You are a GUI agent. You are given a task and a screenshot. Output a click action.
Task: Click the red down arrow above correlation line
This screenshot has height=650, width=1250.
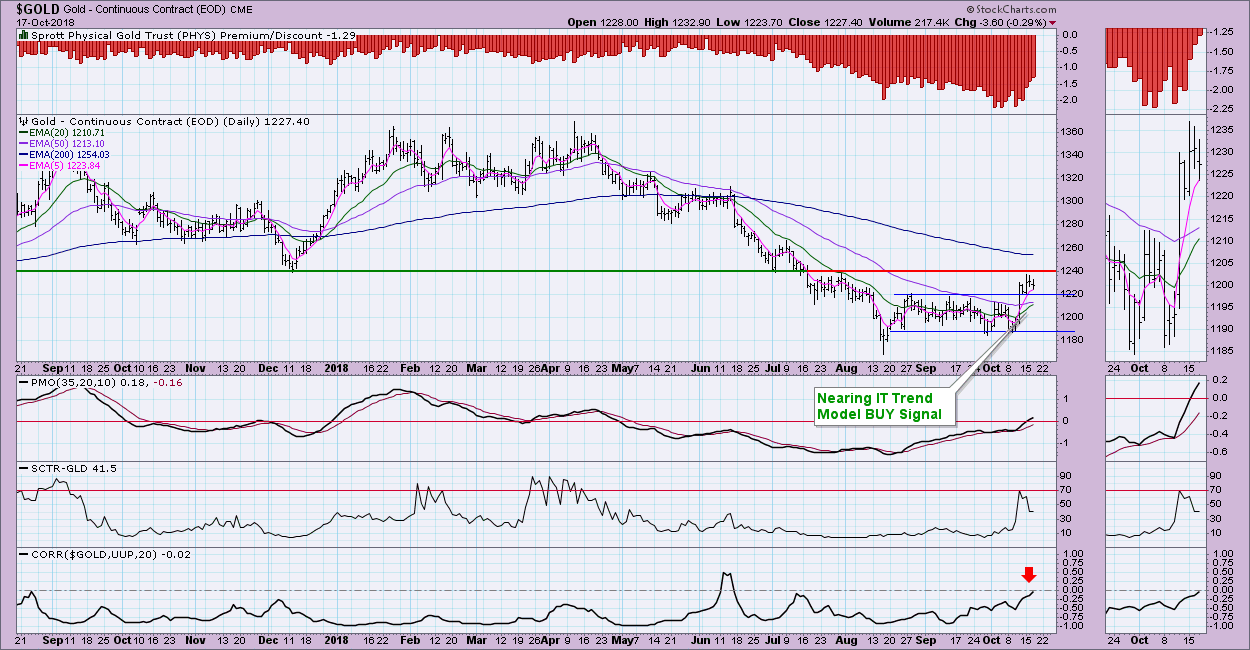pos(1029,574)
